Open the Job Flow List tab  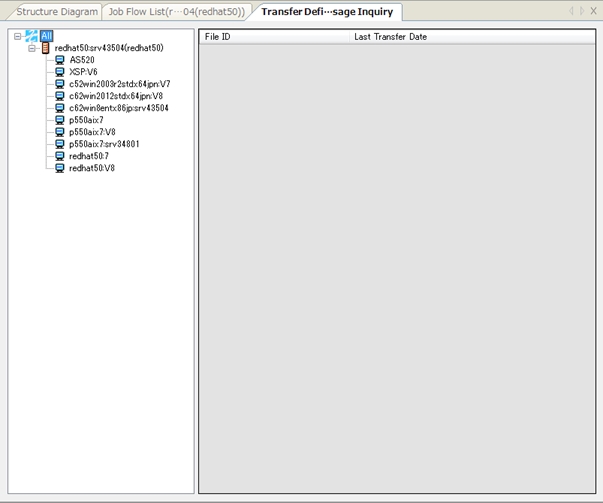tap(176, 12)
